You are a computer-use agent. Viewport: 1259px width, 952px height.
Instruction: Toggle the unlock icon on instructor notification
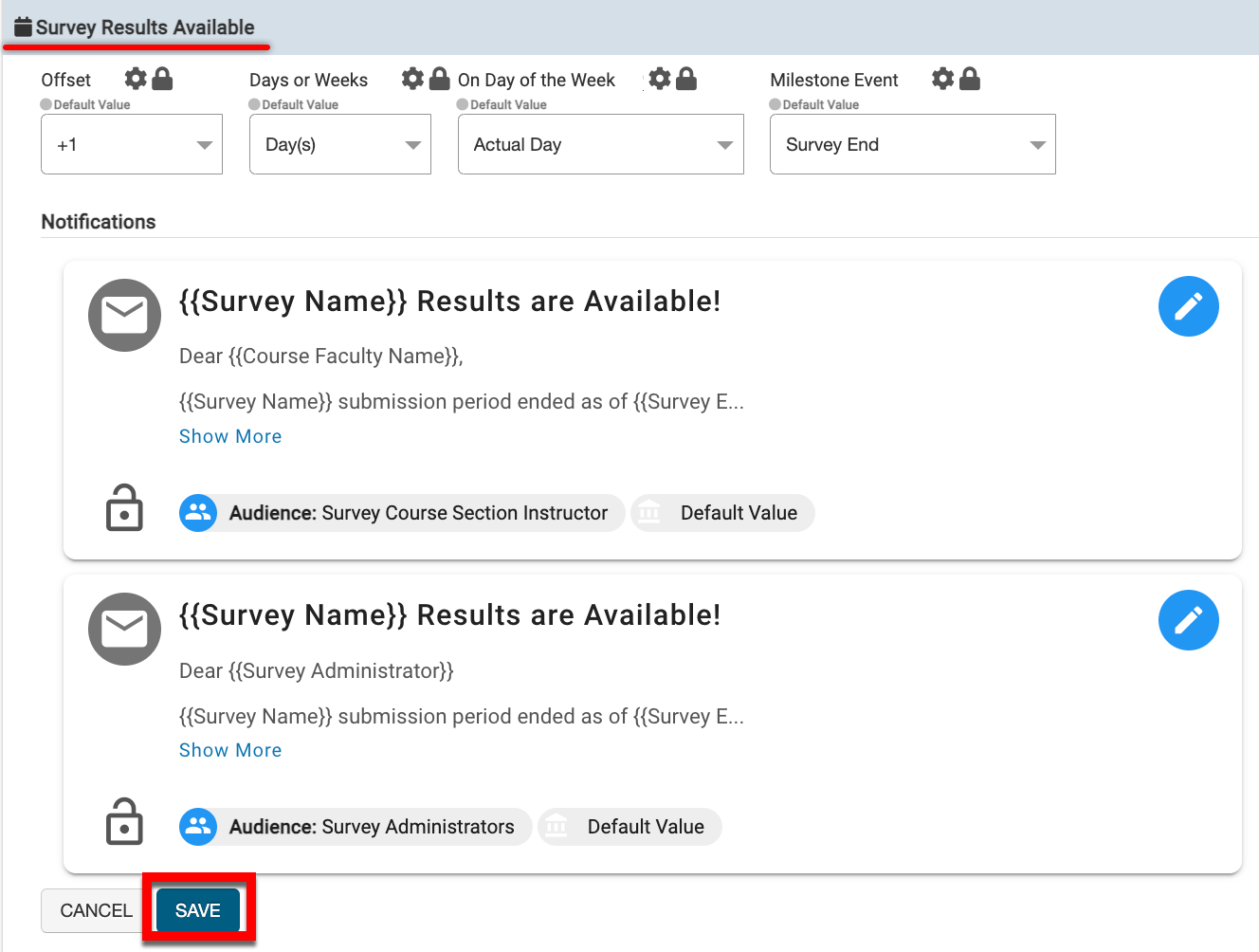124,507
